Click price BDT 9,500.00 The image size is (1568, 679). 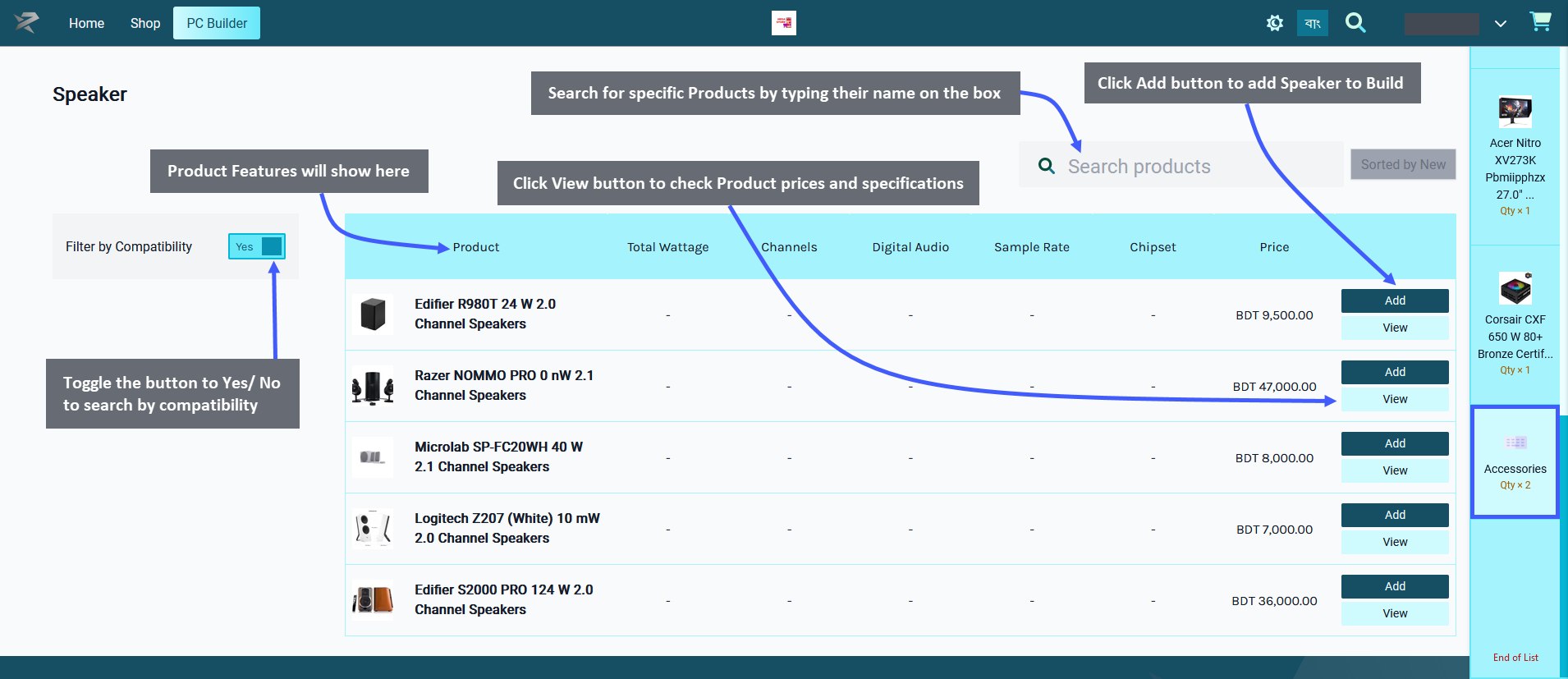point(1274,315)
